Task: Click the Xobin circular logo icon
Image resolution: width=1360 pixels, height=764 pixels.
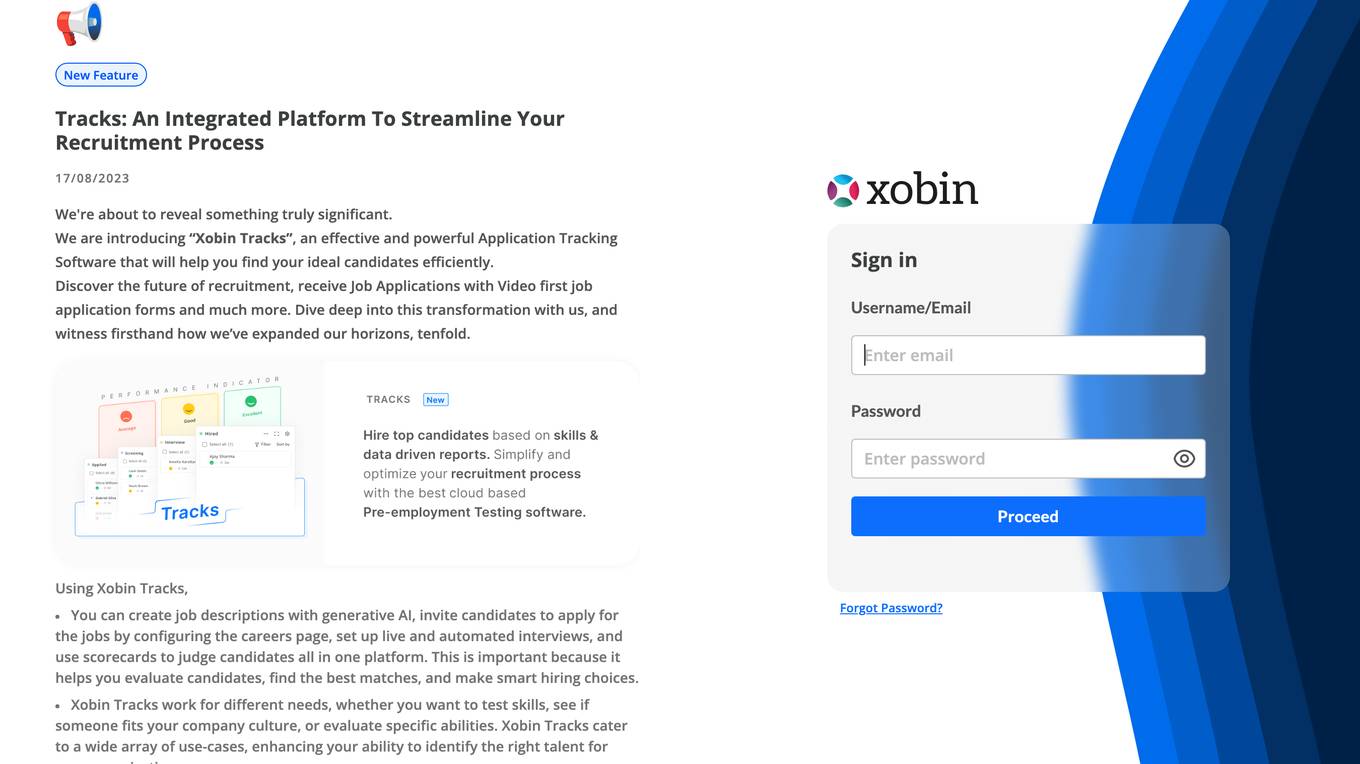Action: point(843,190)
